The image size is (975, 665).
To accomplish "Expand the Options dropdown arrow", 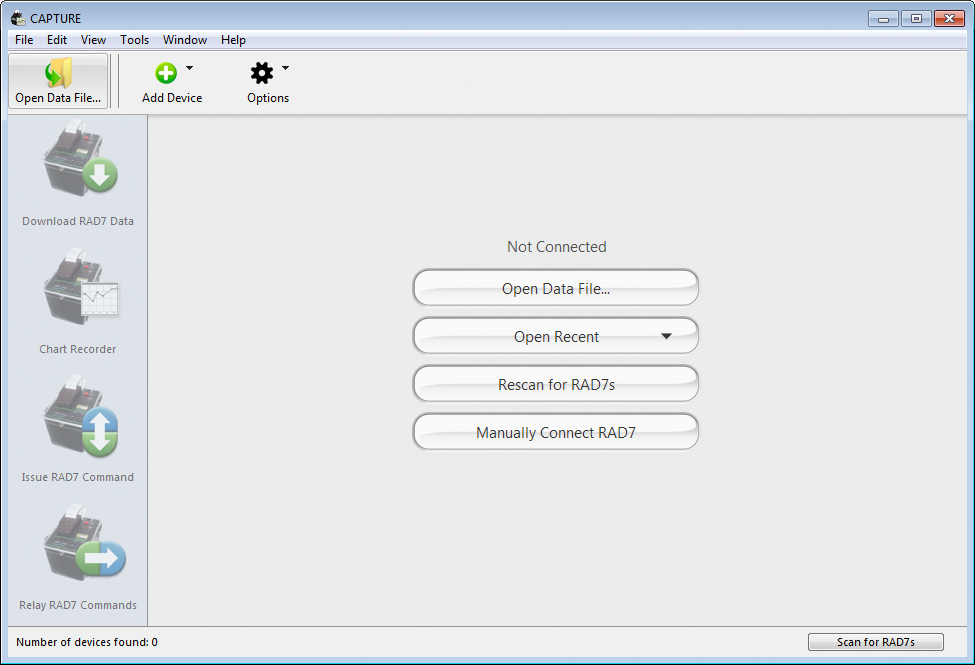I will coord(285,68).
